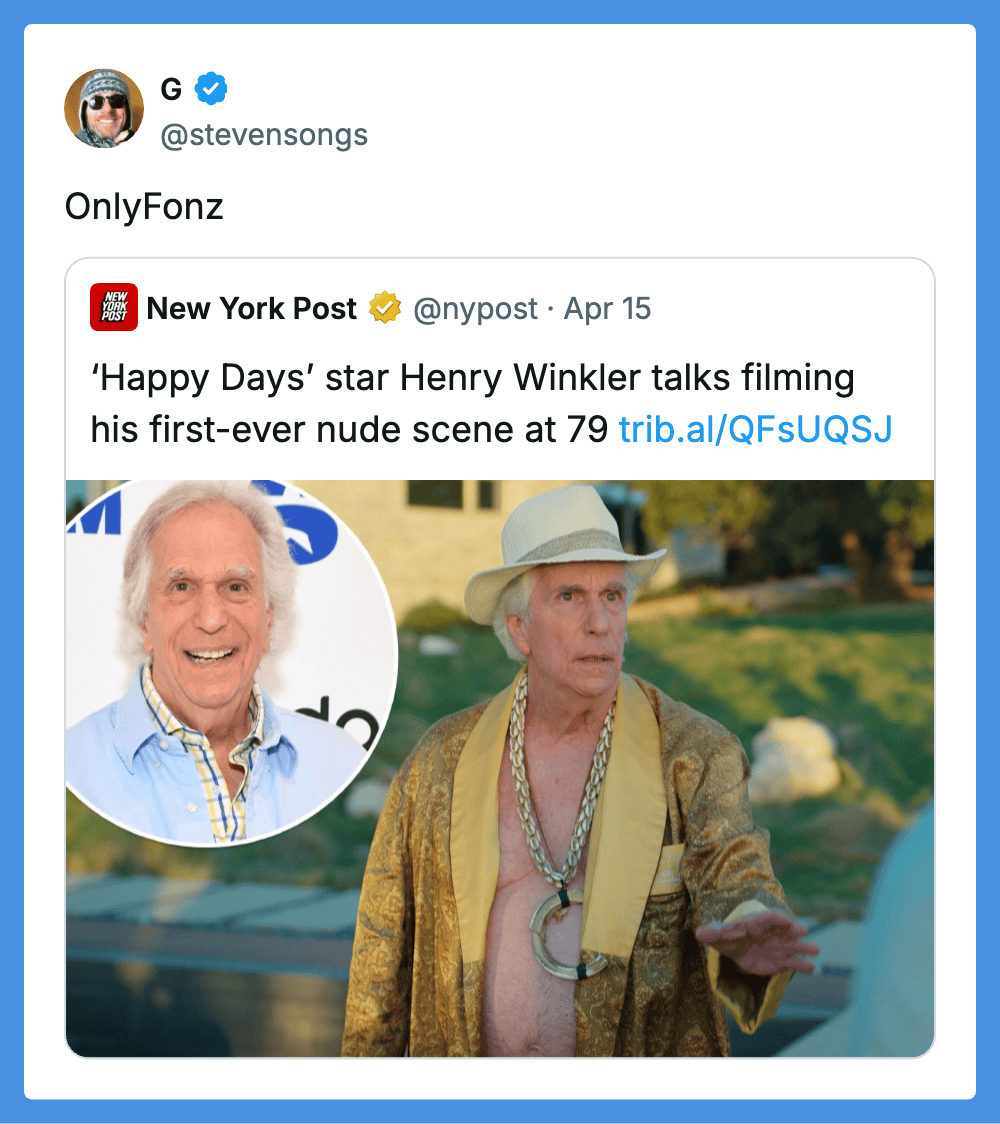Screen dimensions: 1000x1124
Task: Select the "OnlyFonz" tweet text
Action: (144, 207)
